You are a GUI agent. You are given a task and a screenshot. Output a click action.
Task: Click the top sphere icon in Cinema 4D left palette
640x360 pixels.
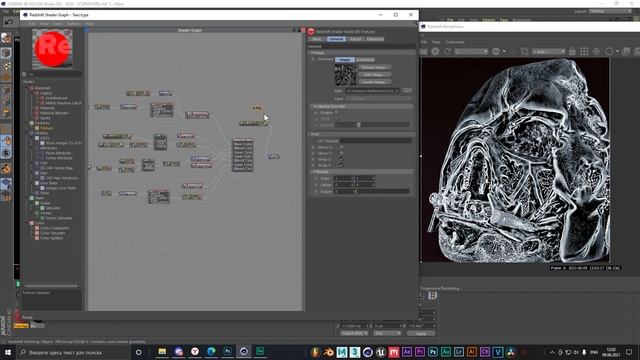tap(6, 38)
